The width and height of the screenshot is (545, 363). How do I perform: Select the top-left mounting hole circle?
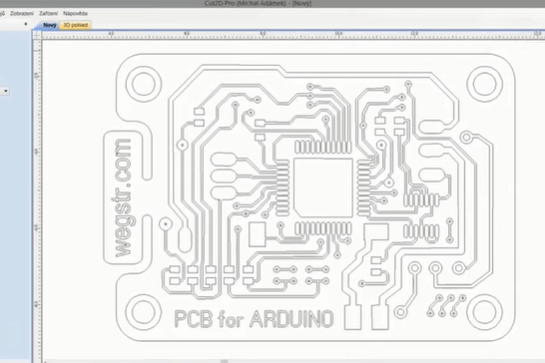(144, 84)
